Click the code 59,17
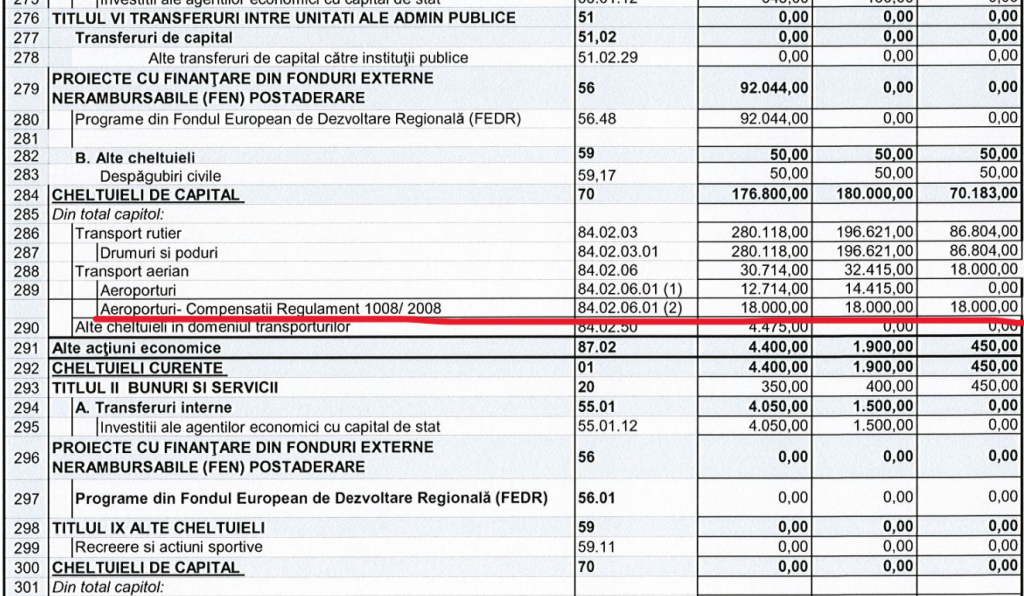This screenshot has width=1024, height=596. pos(597,175)
